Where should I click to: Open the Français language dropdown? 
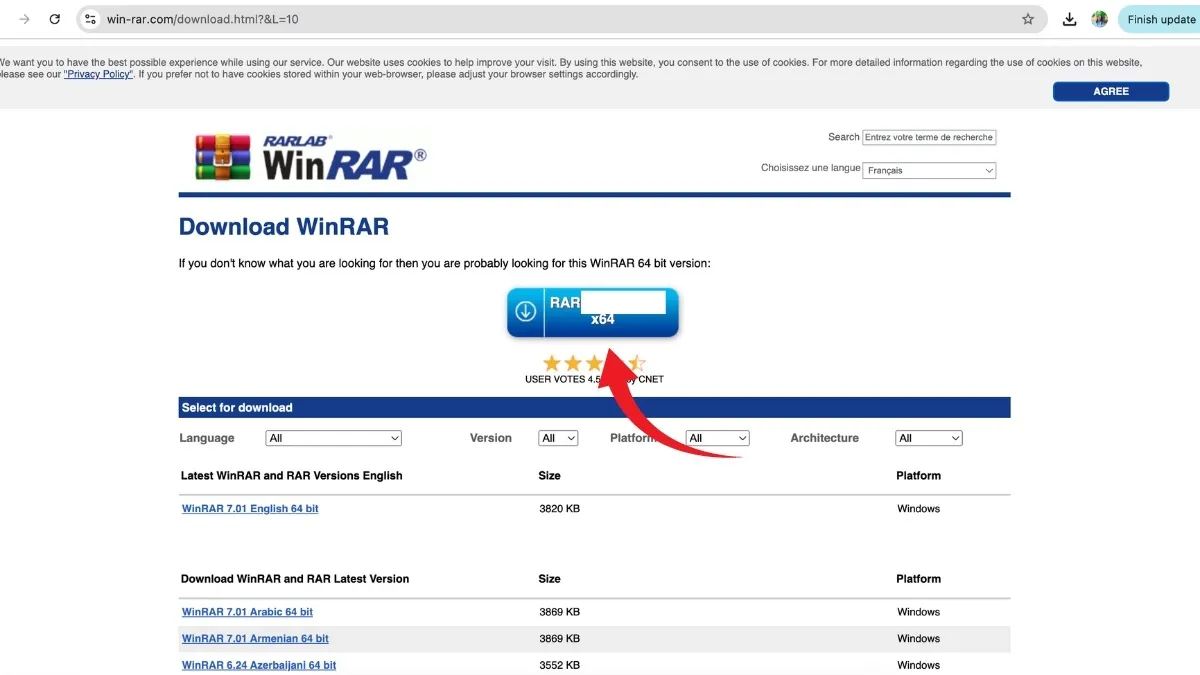pyautogui.click(x=930, y=171)
